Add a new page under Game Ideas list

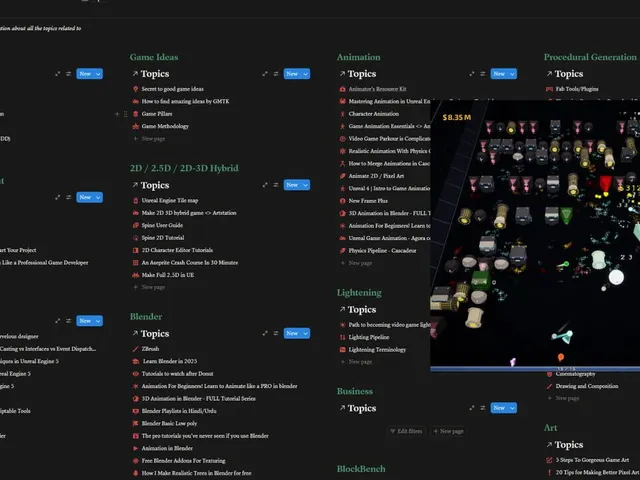149,139
